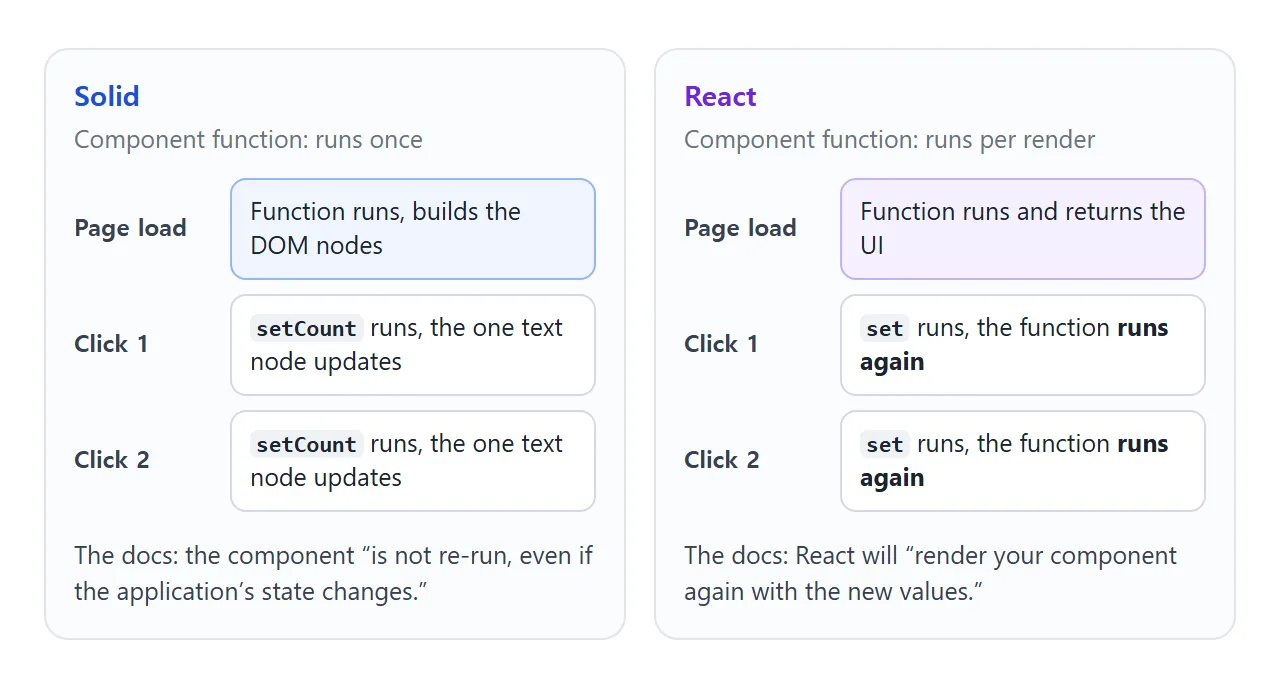Click the setCount code chip in Solid Click 2
The height and width of the screenshot is (692, 1280).
pyautogui.click(x=306, y=444)
